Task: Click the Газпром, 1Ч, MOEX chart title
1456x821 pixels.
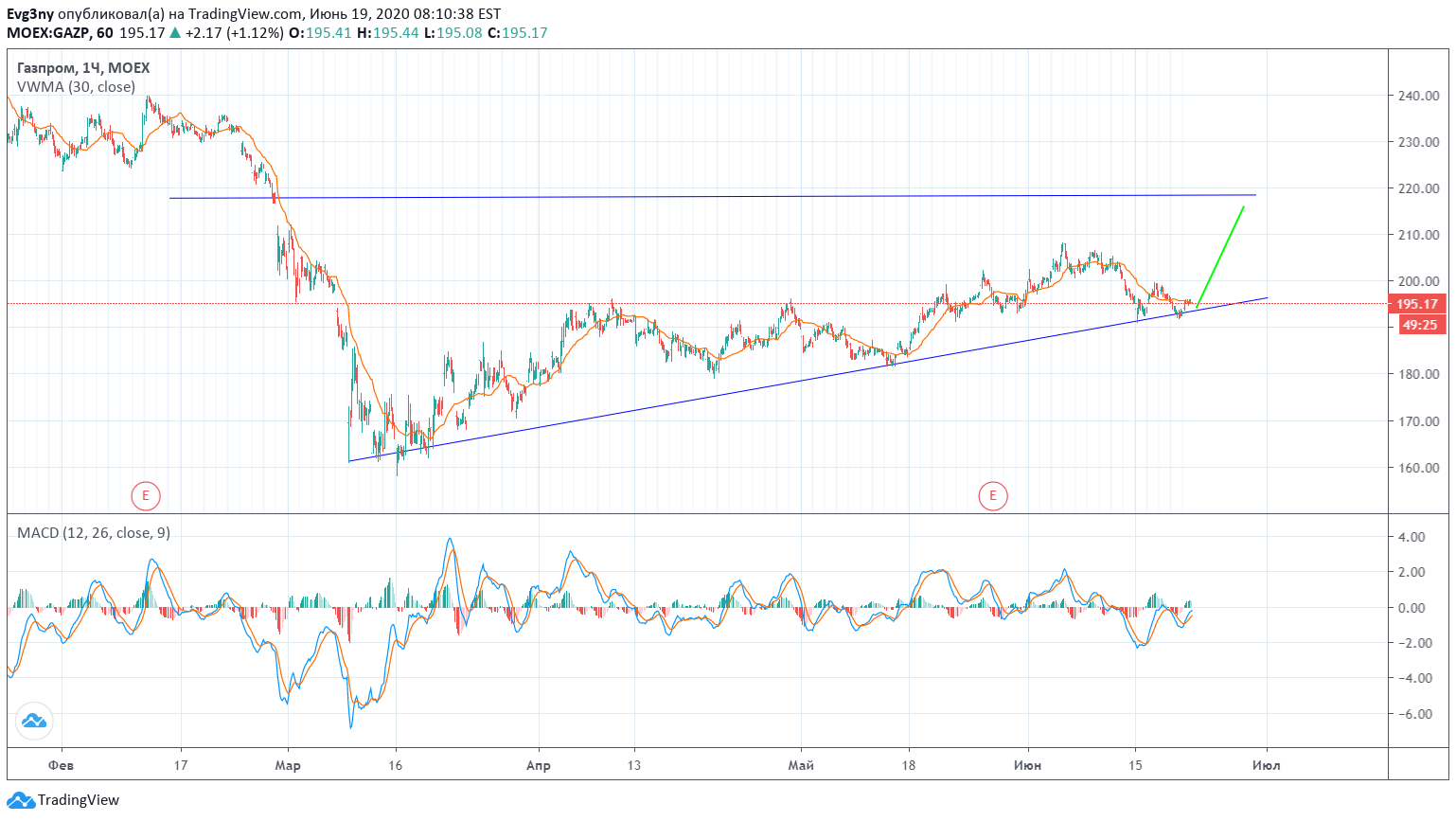Action: [x=83, y=67]
